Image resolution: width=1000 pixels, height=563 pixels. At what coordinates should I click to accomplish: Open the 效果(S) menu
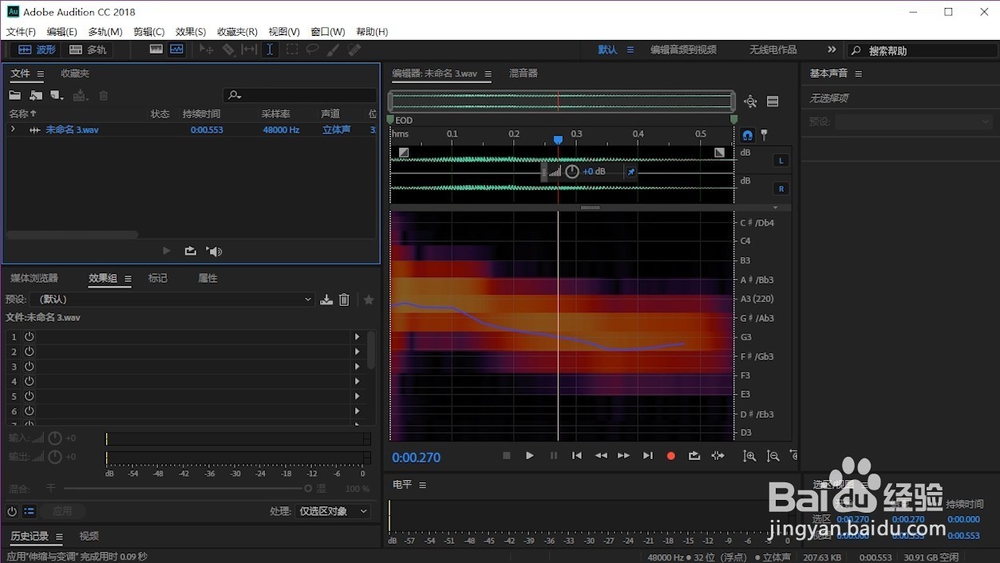coord(191,31)
